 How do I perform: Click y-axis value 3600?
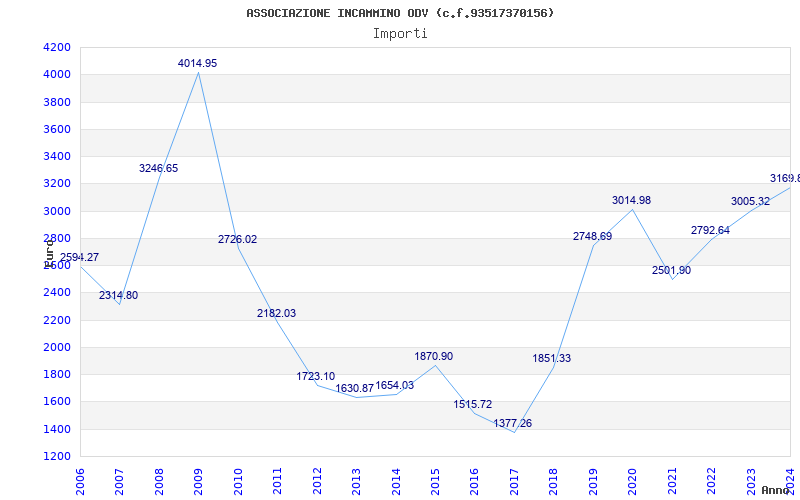pyautogui.click(x=57, y=129)
